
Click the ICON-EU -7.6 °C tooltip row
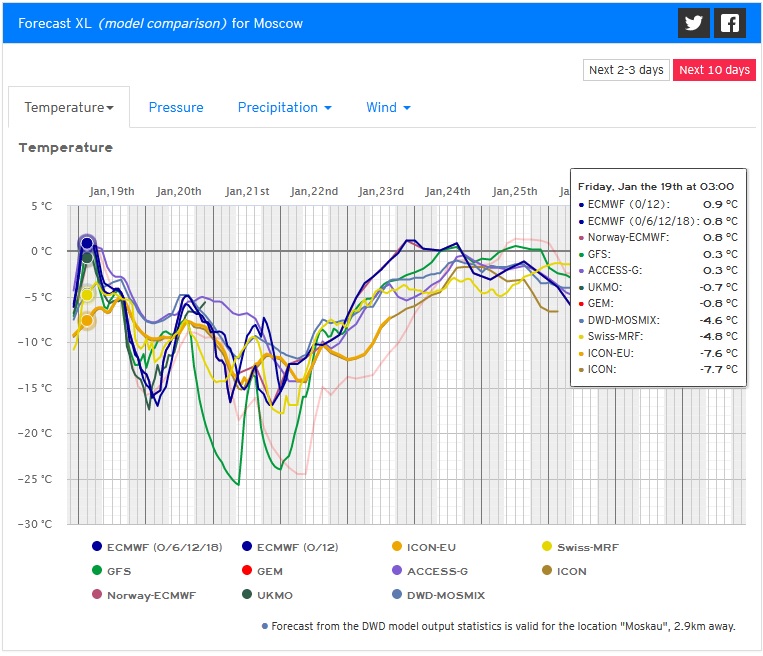tap(658, 353)
